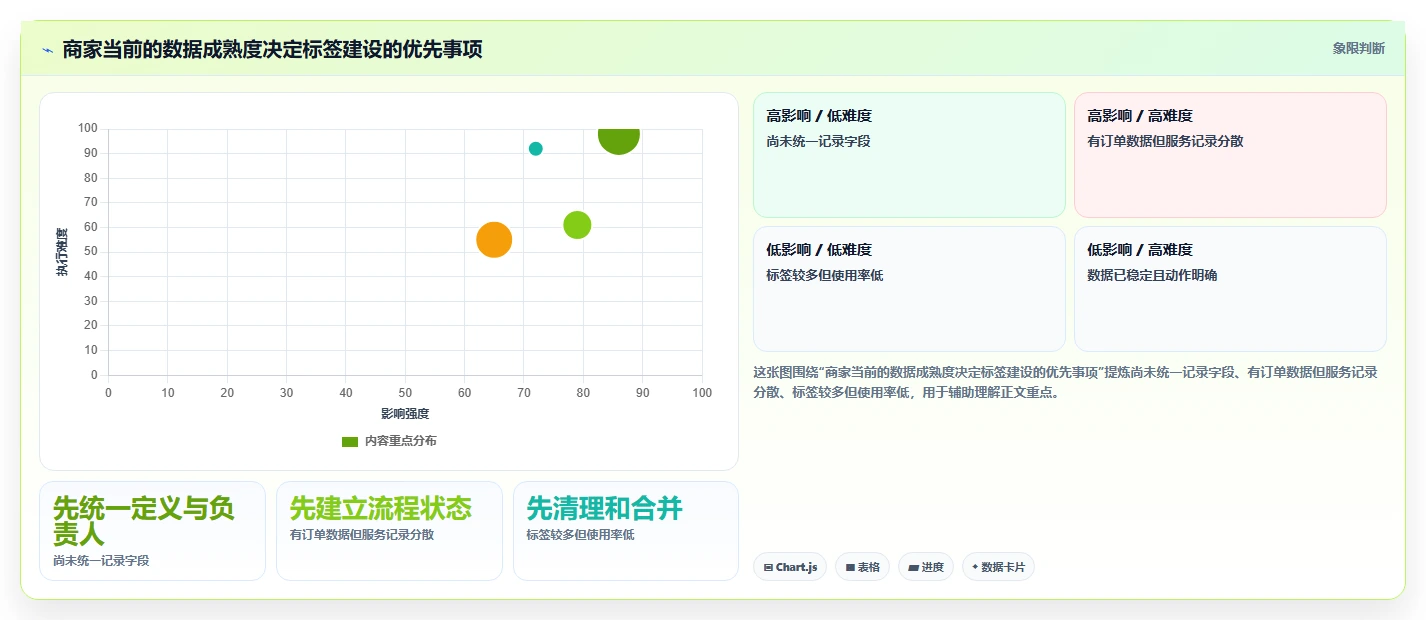Viewport: 1426px width, 620px height.
Task: Click the 进度 tag chip
Action: pos(926,567)
